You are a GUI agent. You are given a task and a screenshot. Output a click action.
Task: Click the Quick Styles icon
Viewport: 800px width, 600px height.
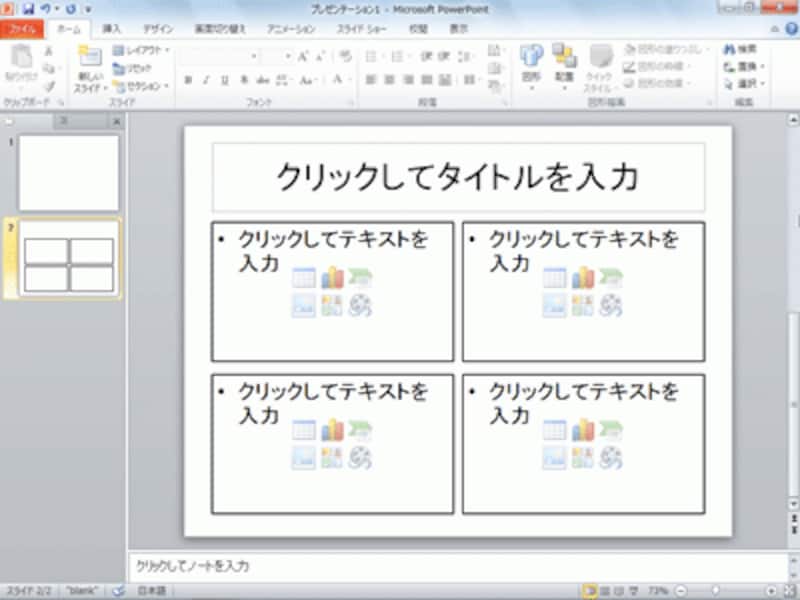601,57
